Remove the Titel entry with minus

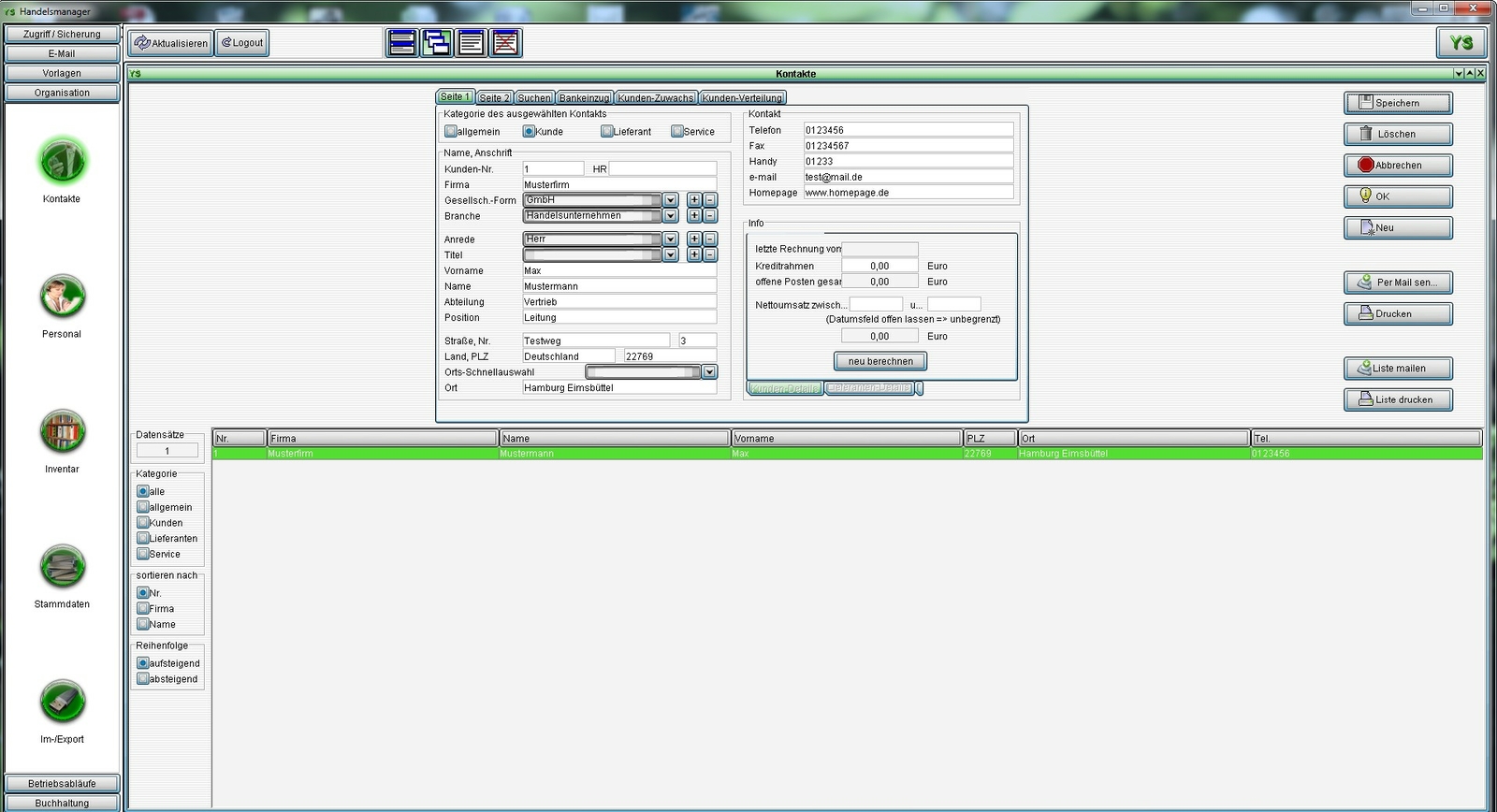tap(710, 254)
